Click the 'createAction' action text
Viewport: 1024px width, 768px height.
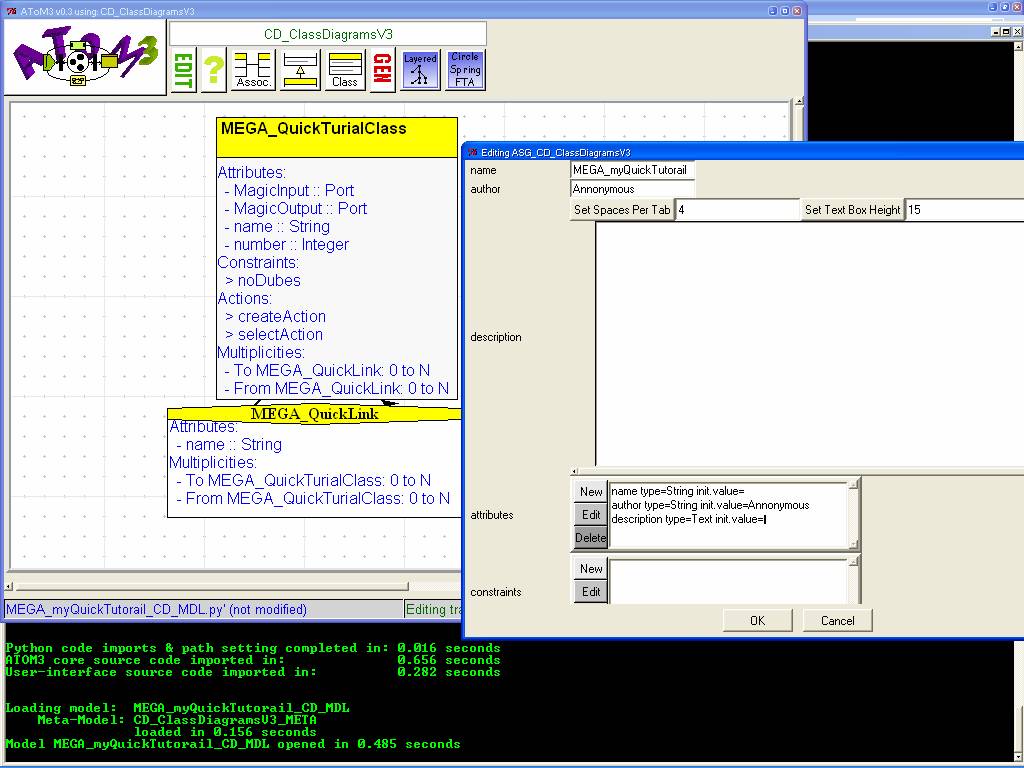tap(281, 316)
